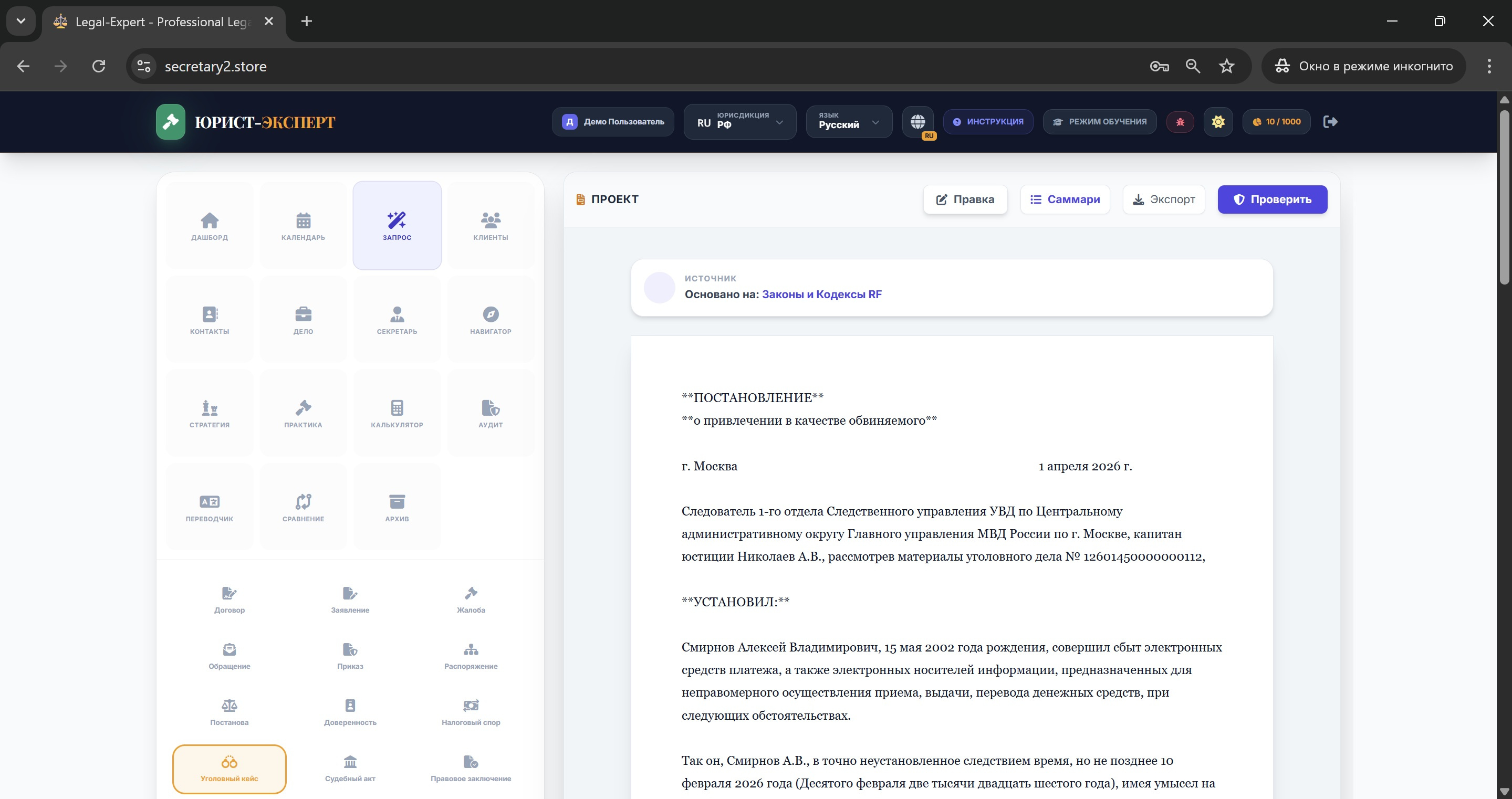
Task: Expand the Язык Русский language dropdown
Action: tap(849, 121)
